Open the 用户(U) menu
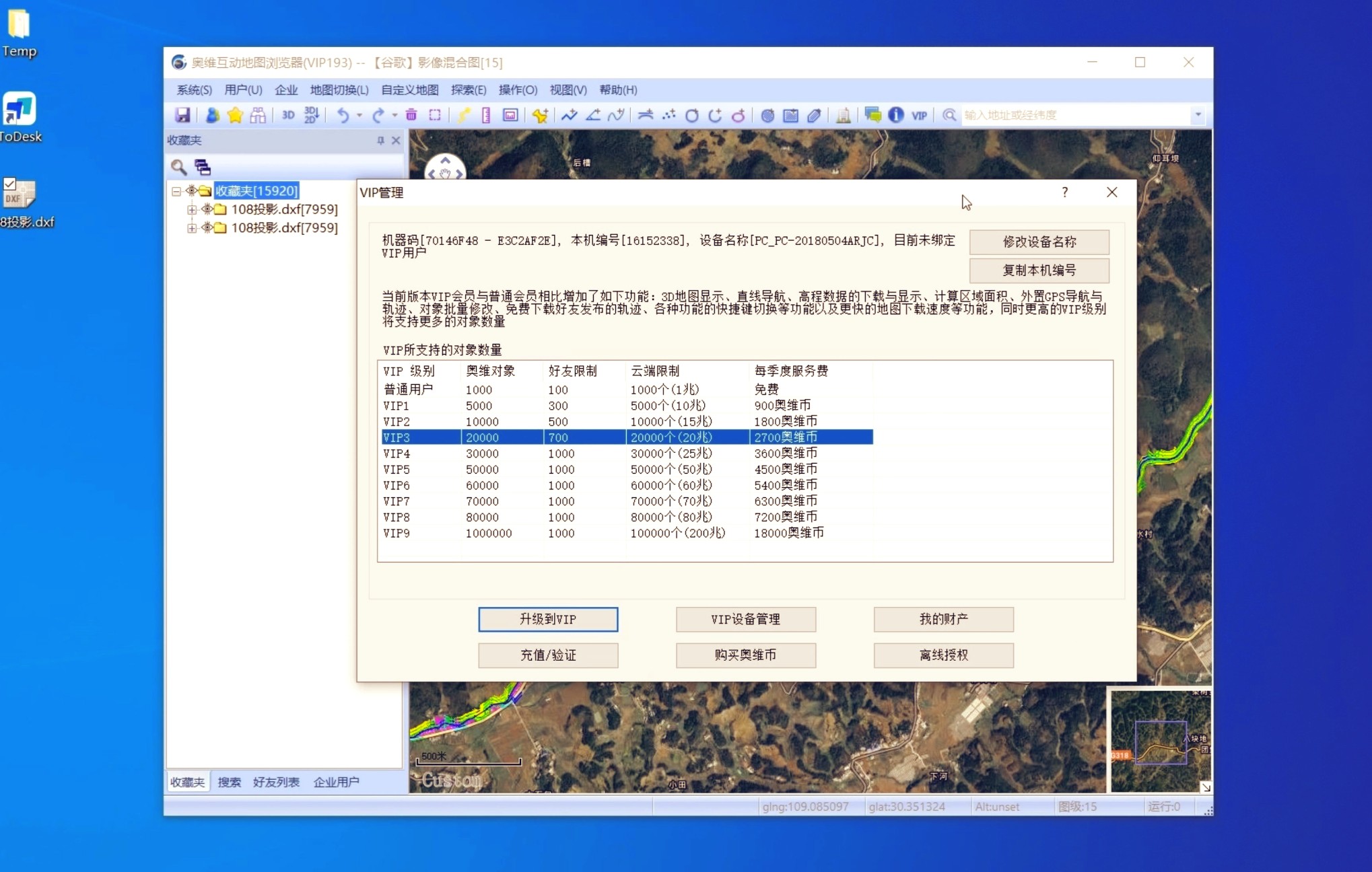 [243, 89]
